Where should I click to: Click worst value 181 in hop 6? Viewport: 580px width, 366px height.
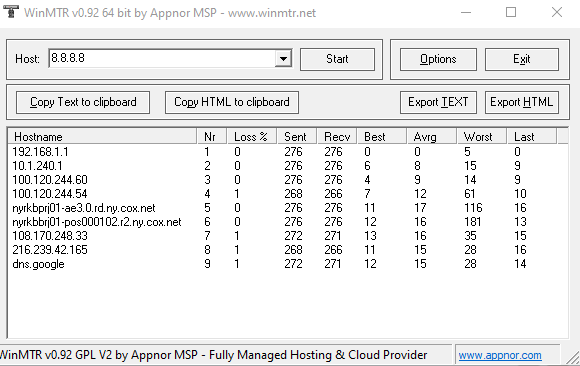tap(473, 222)
